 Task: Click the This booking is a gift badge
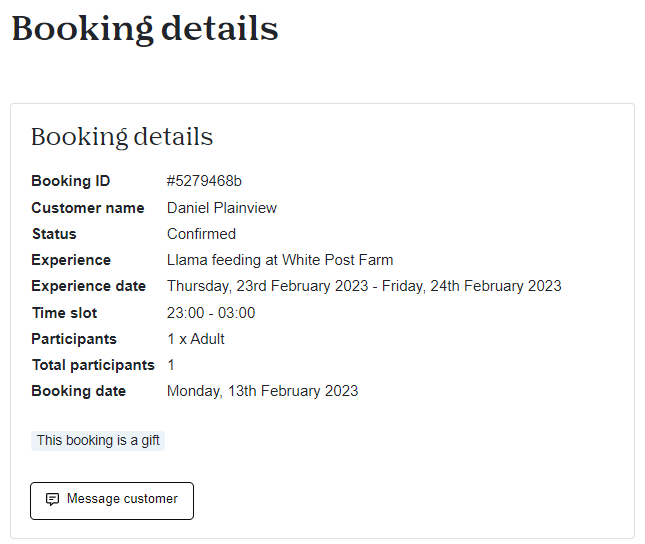tap(98, 441)
